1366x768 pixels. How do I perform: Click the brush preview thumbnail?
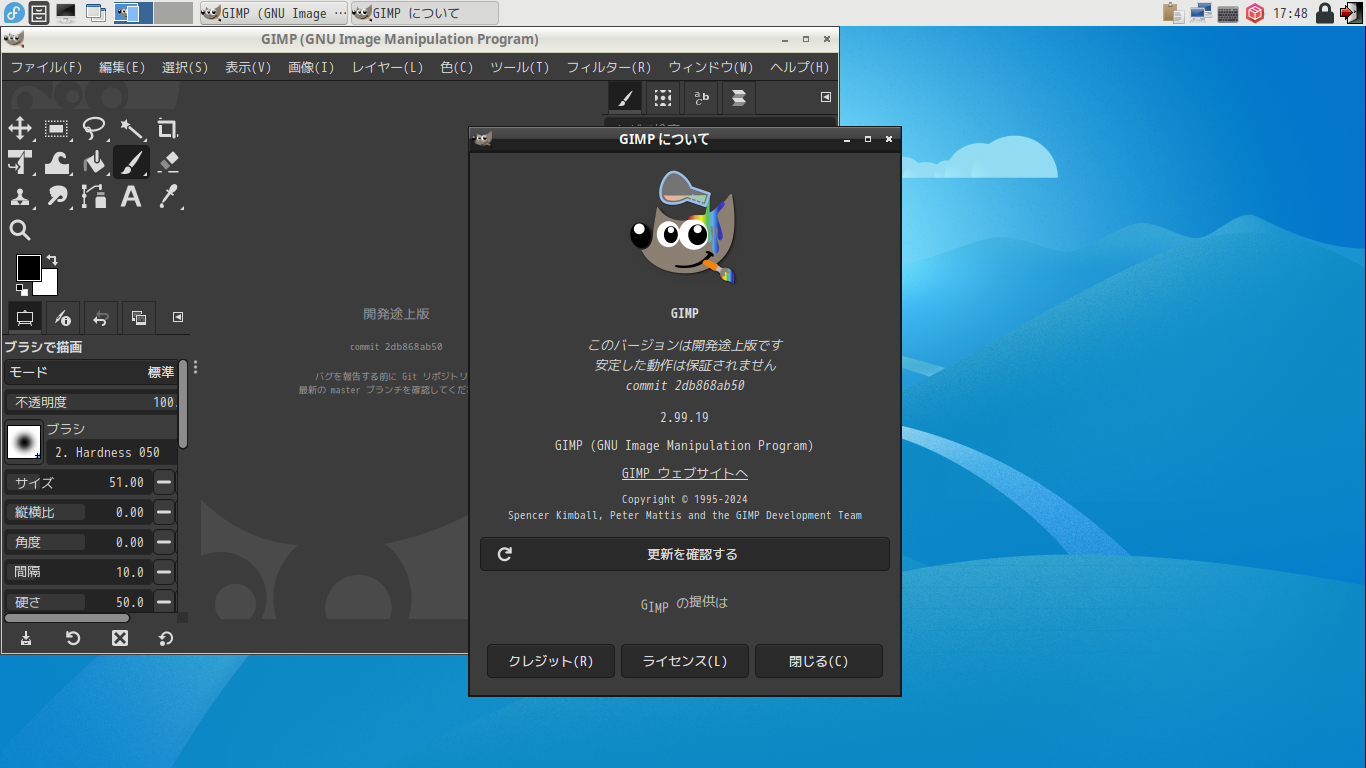[24, 441]
